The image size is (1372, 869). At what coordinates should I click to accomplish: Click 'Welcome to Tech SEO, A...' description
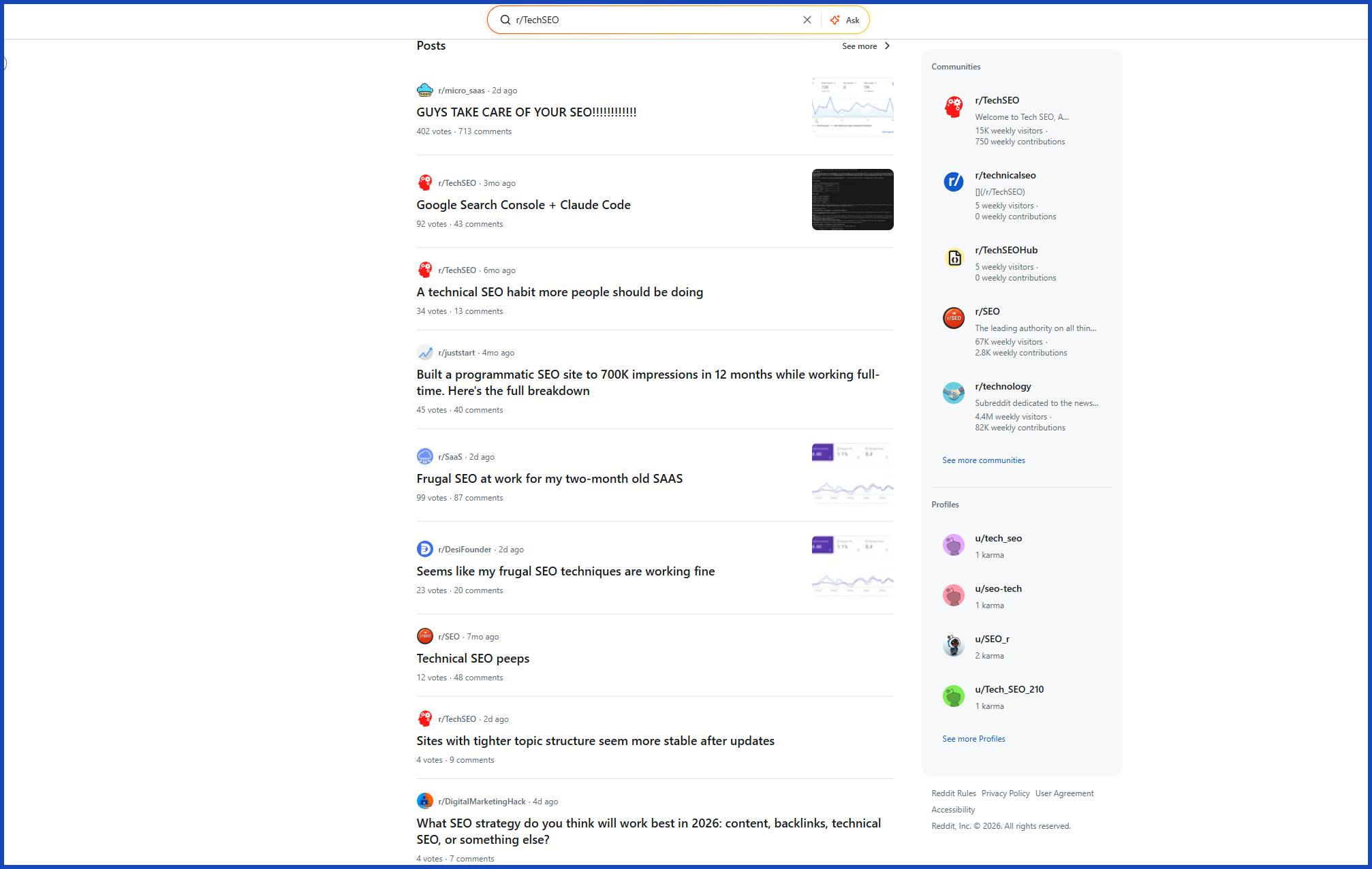point(1023,117)
